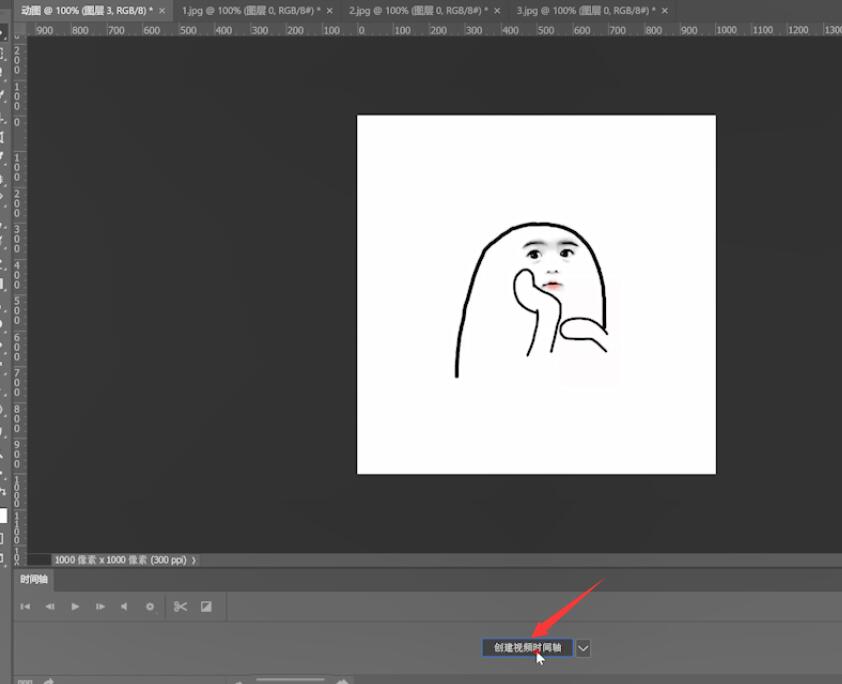
Task: Switch to the 动图 document tab
Action: pyautogui.click(x=86, y=10)
